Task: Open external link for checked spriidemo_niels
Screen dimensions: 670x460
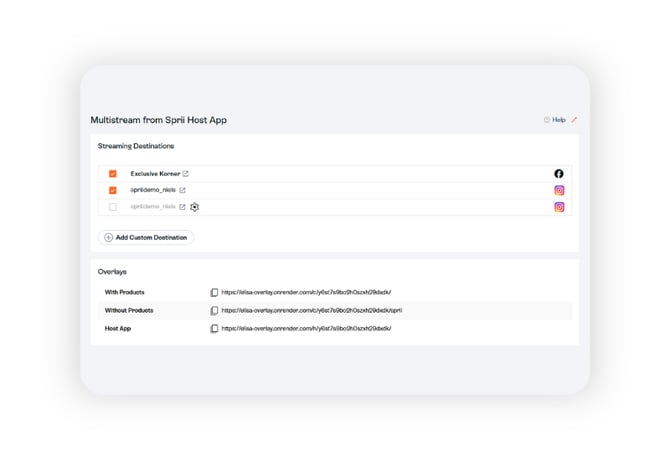Action: pyautogui.click(x=182, y=190)
